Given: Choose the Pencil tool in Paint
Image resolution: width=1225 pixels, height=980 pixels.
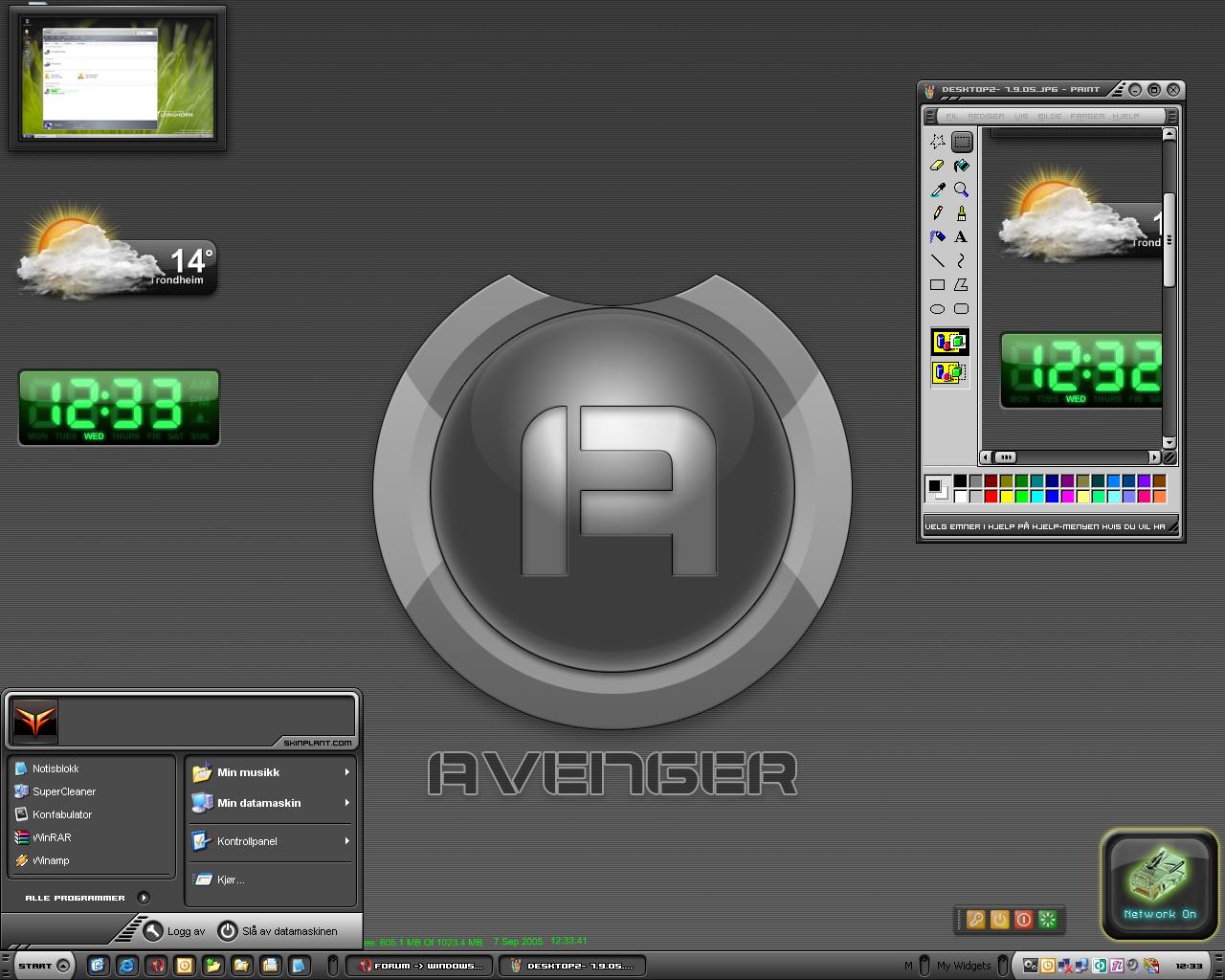Looking at the screenshot, I should (x=938, y=213).
